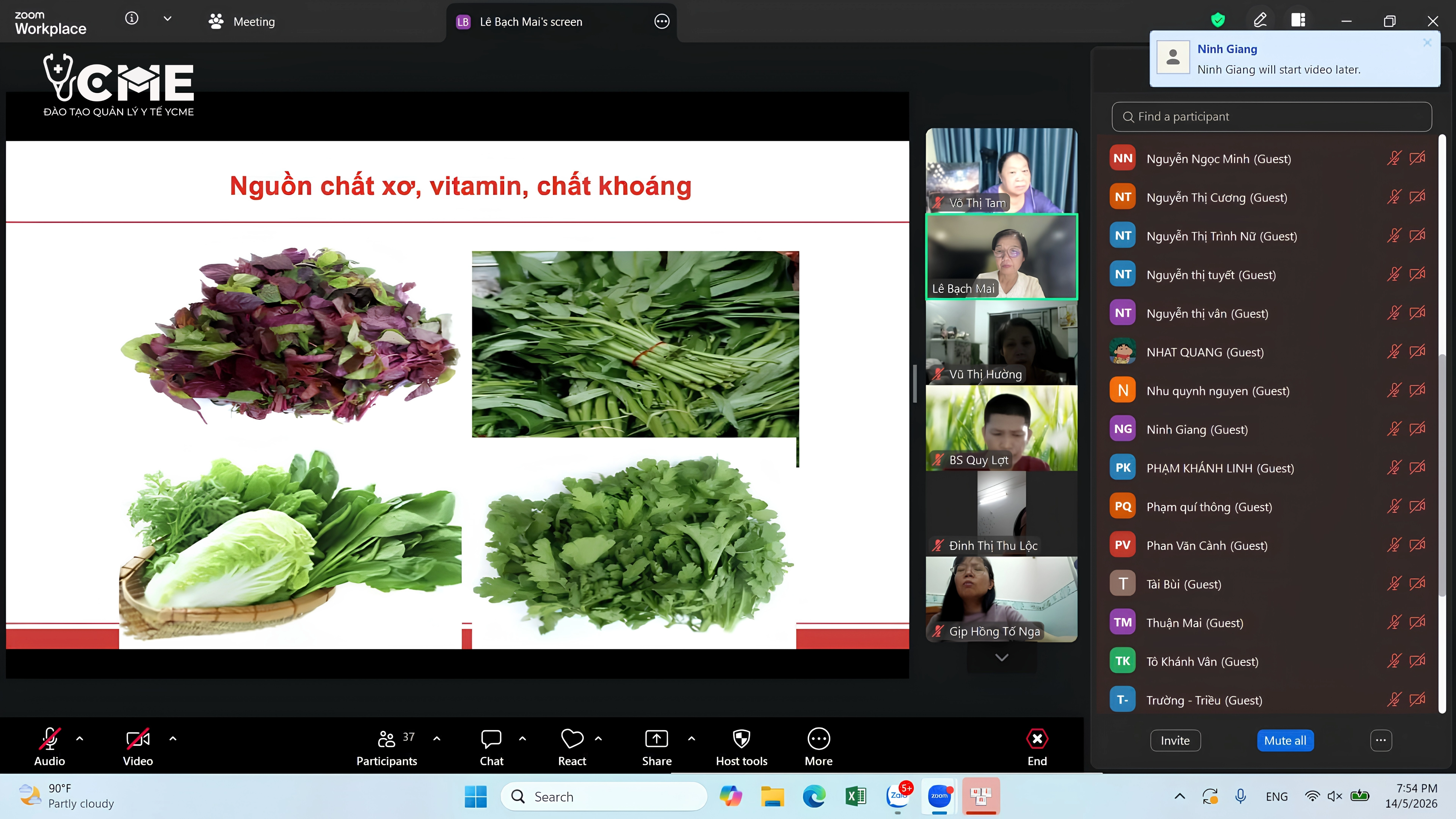Open Microsoft Edge from the taskbar

coord(814,796)
